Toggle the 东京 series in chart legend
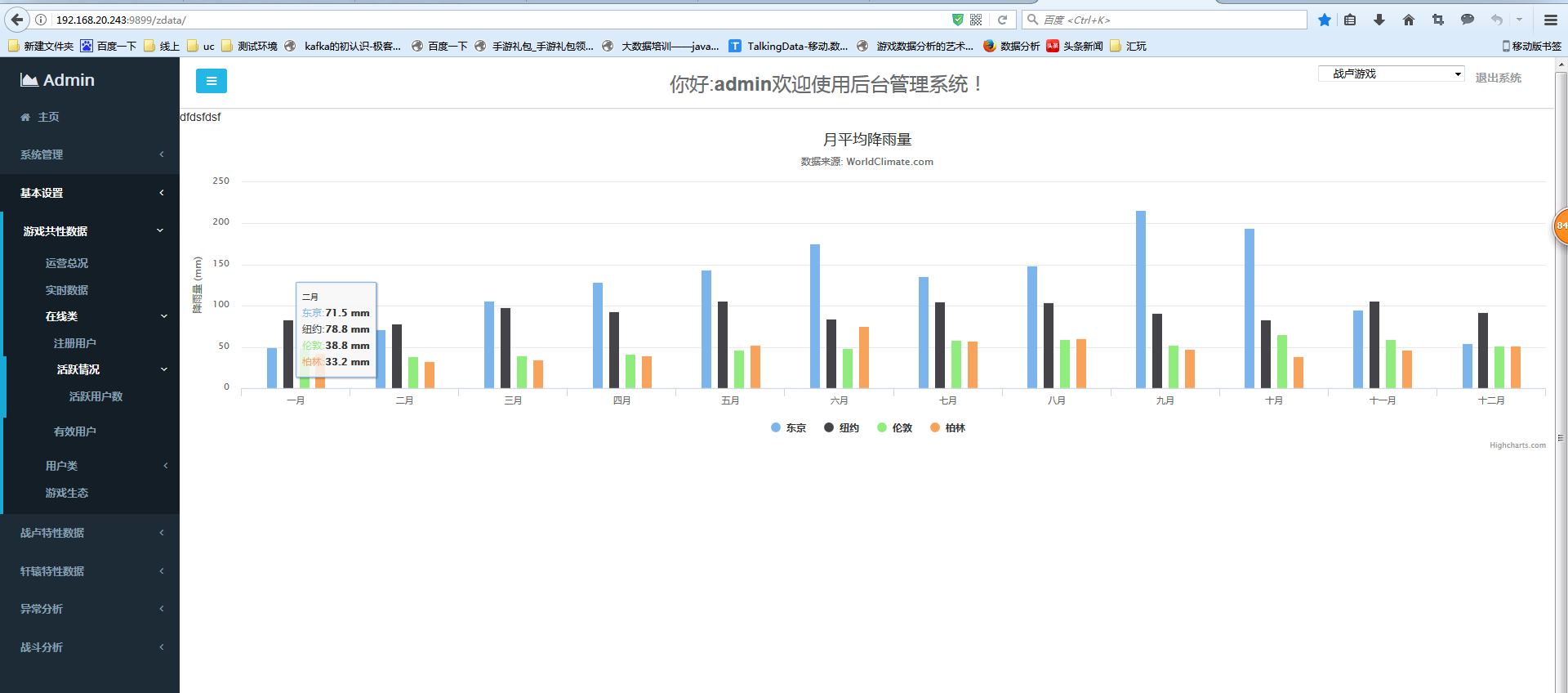 pos(789,428)
